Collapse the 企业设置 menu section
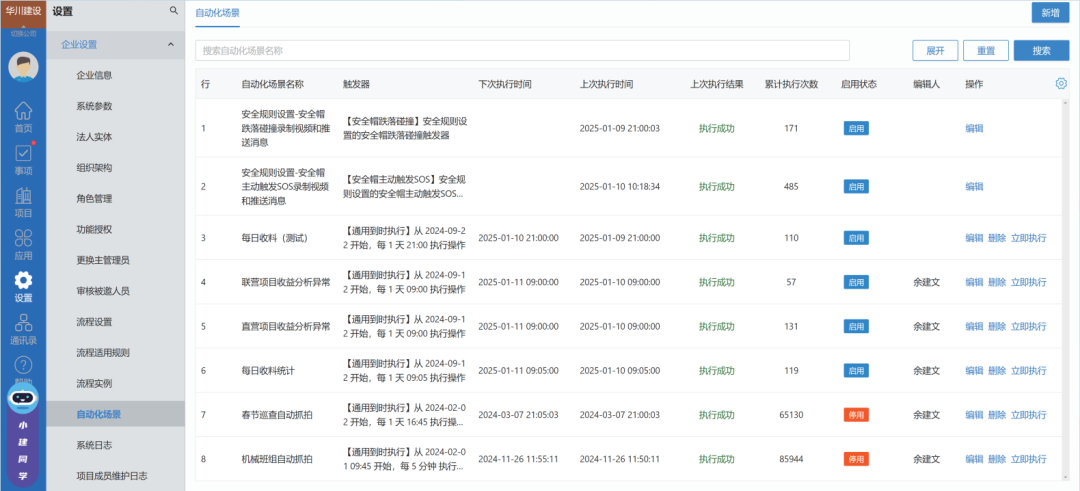The height and width of the screenshot is (491, 1080). (x=170, y=44)
